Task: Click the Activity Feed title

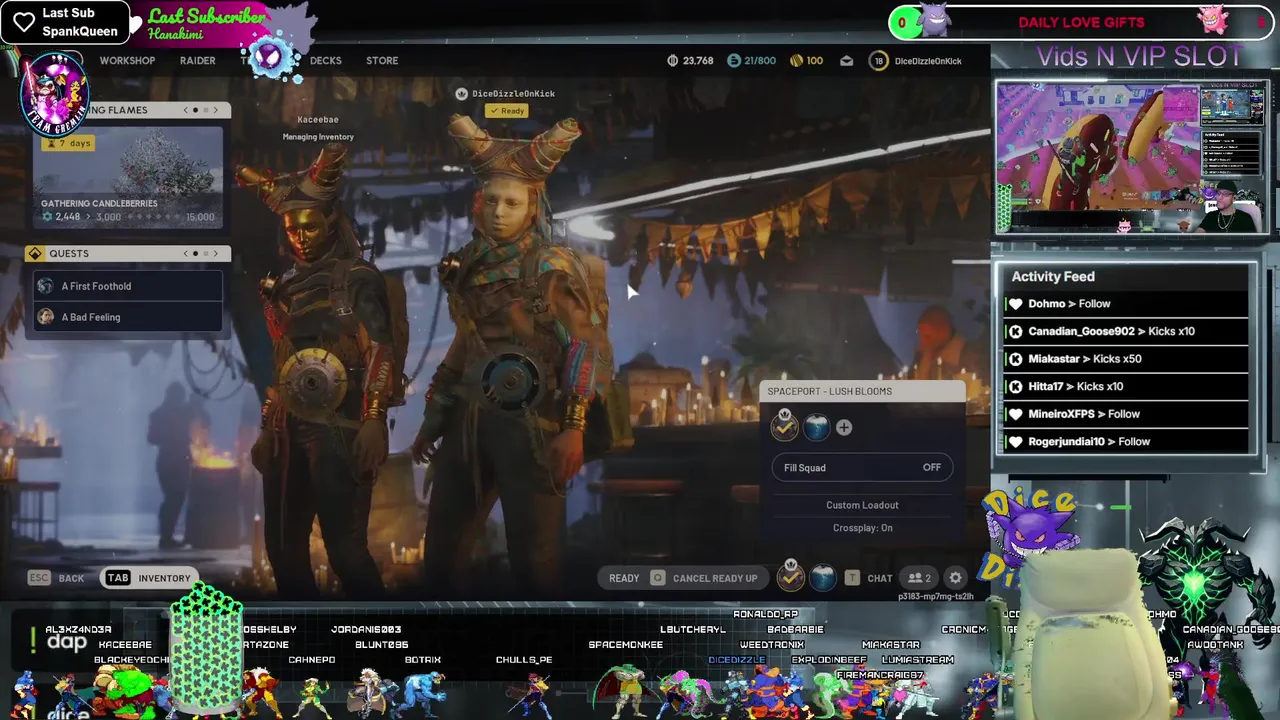Action: [x=1053, y=277]
